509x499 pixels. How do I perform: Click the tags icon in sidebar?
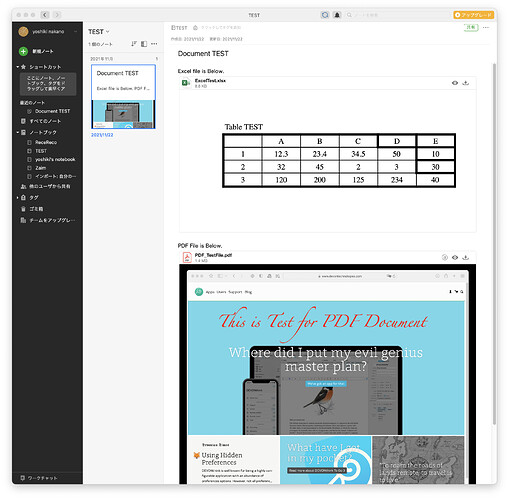(23, 198)
